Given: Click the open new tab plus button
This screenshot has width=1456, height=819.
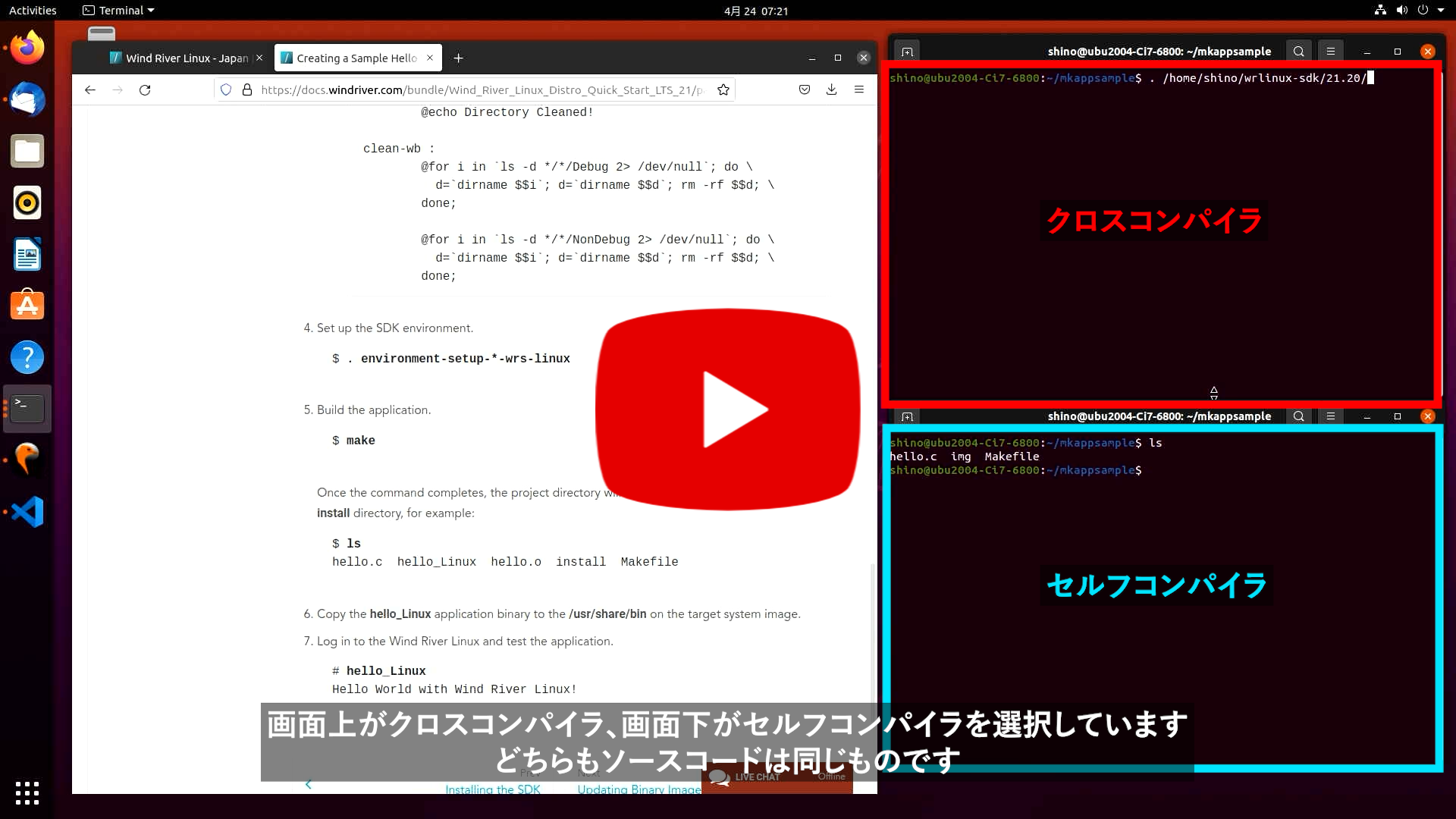Looking at the screenshot, I should point(458,58).
